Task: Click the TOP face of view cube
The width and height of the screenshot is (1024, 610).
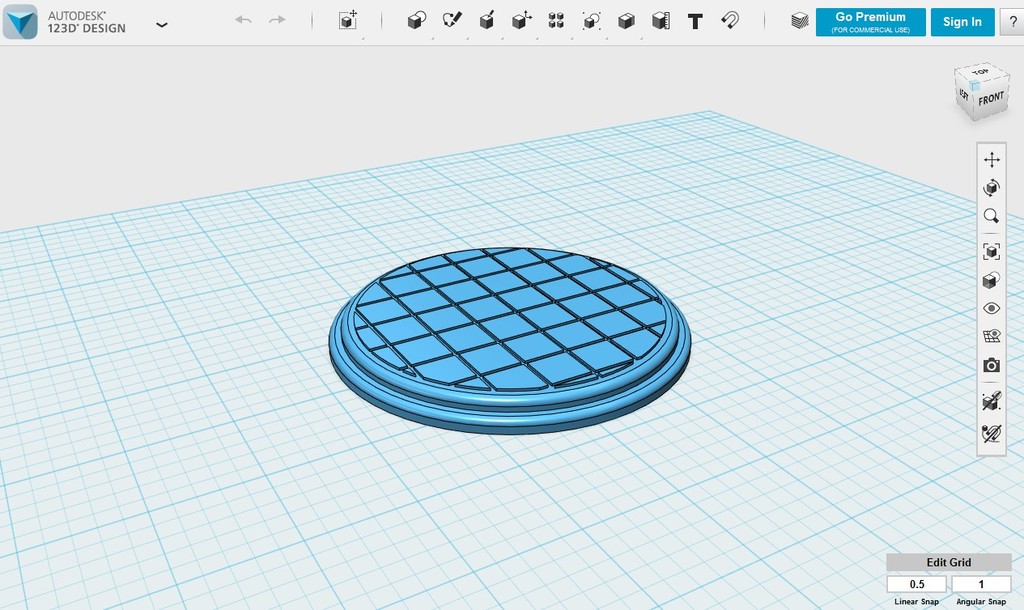Action: pyautogui.click(x=980, y=72)
